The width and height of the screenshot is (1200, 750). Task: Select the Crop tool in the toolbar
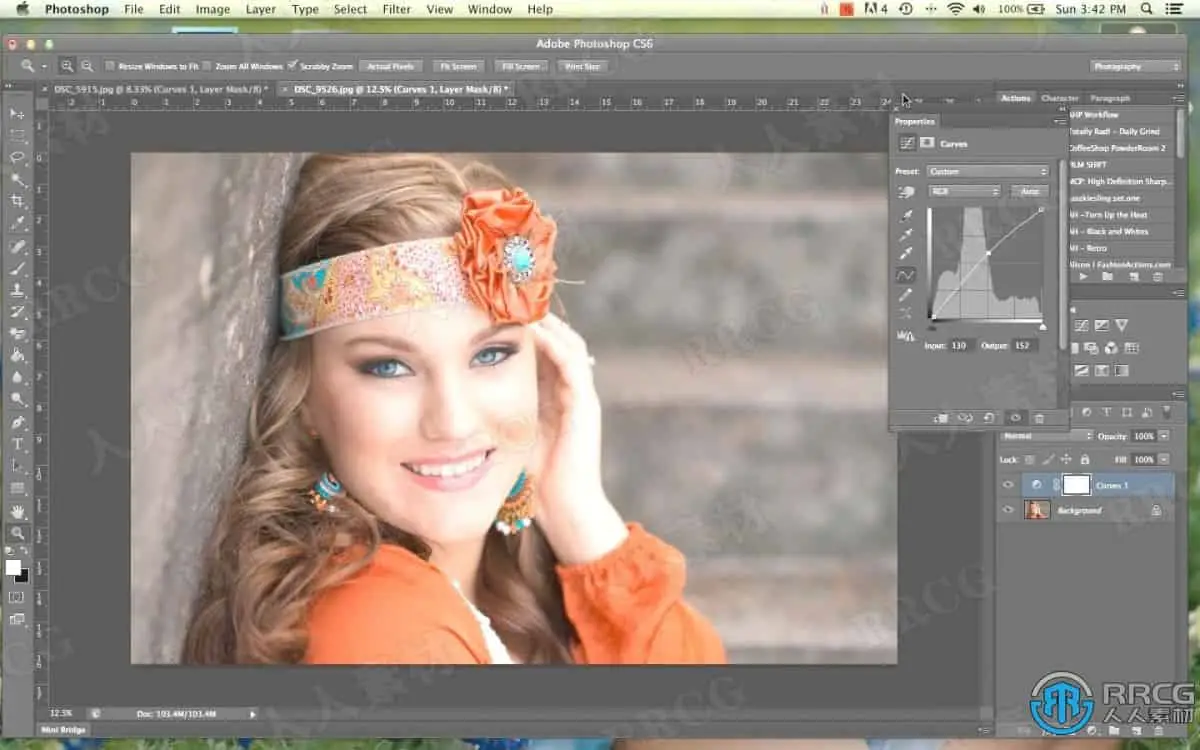[18, 201]
